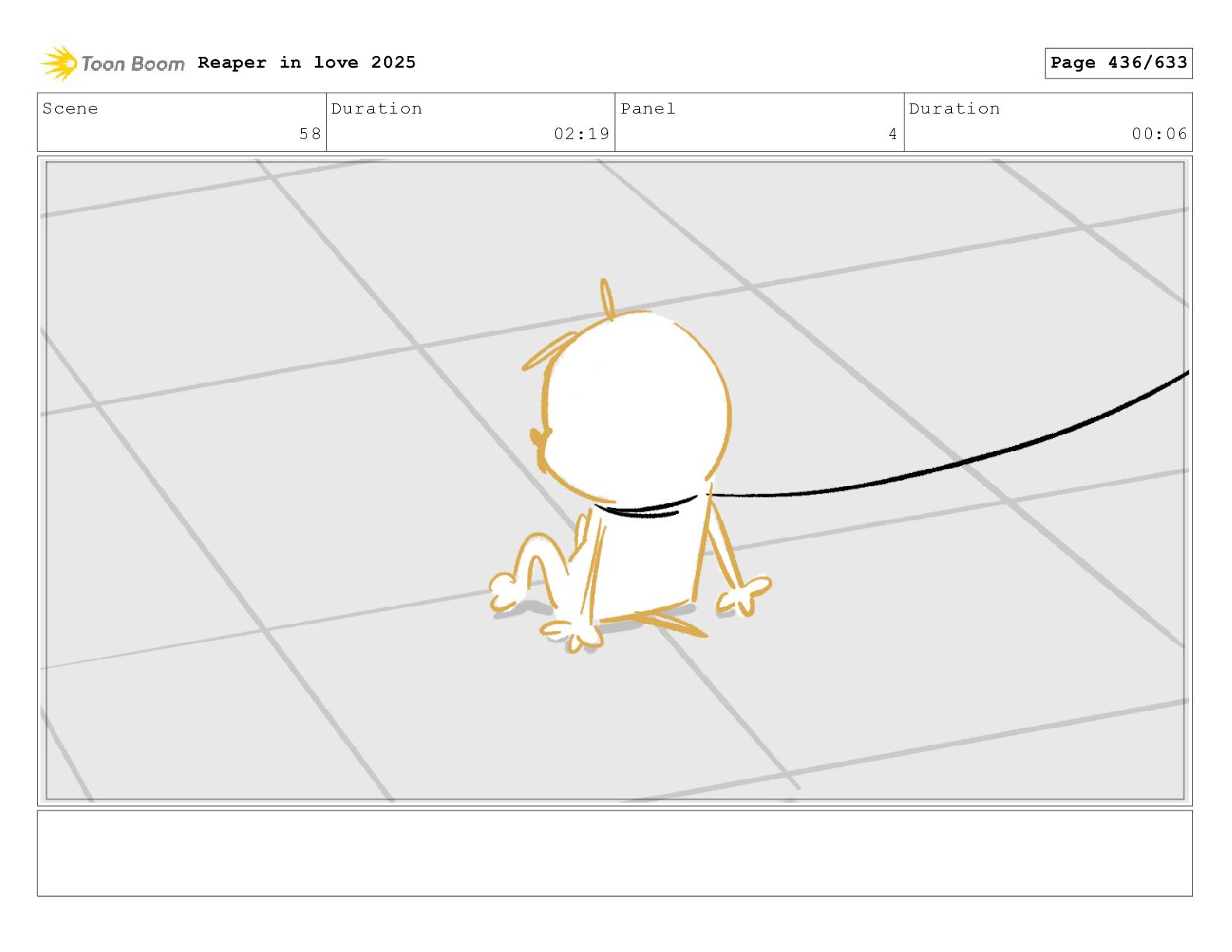Click the empty notes box below the panel
This screenshot has width=1232, height=952.
(x=615, y=853)
